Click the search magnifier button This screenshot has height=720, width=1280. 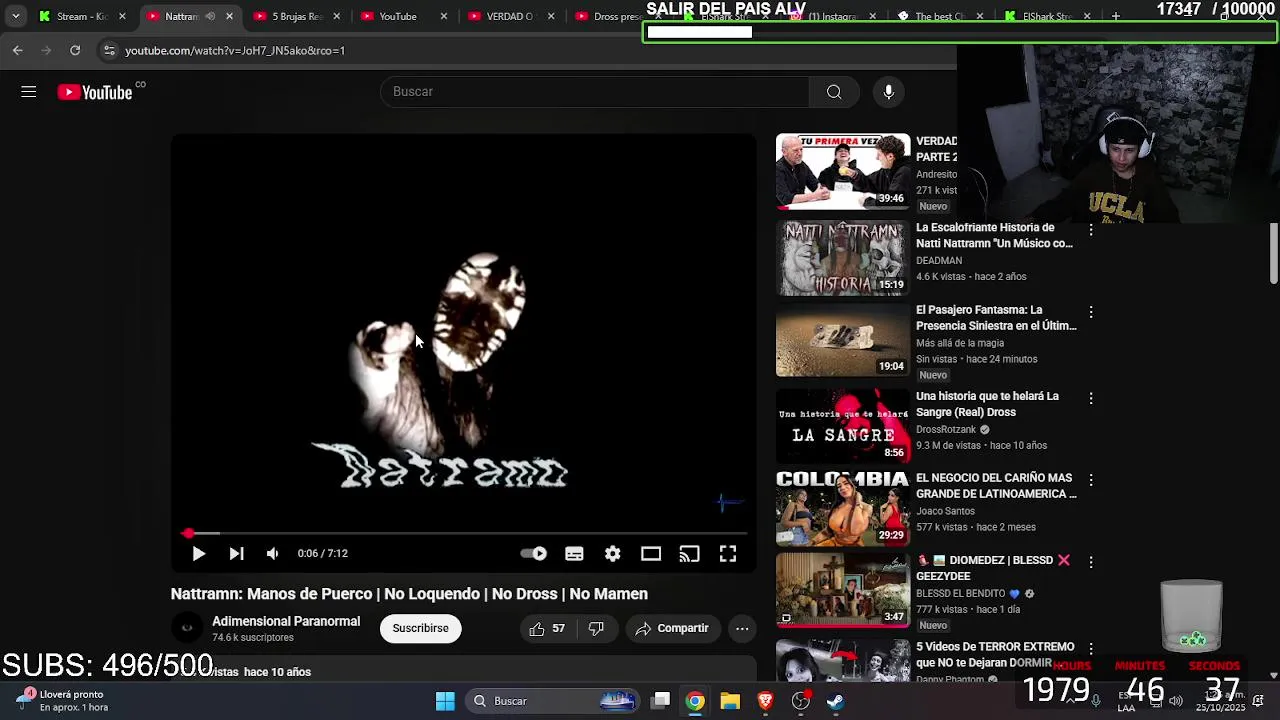834,92
